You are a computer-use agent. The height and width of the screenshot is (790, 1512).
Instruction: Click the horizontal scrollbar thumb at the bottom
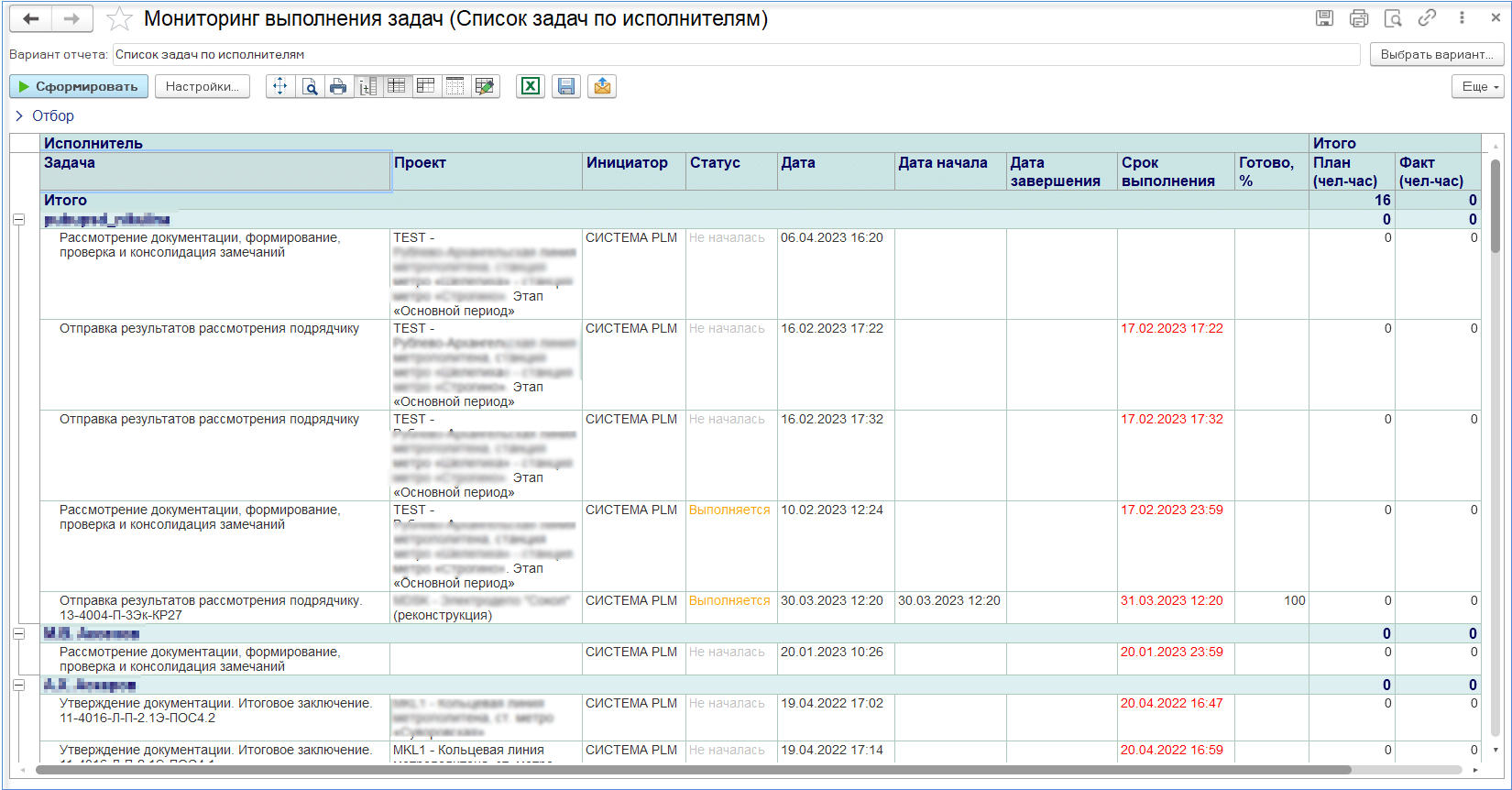point(693,770)
